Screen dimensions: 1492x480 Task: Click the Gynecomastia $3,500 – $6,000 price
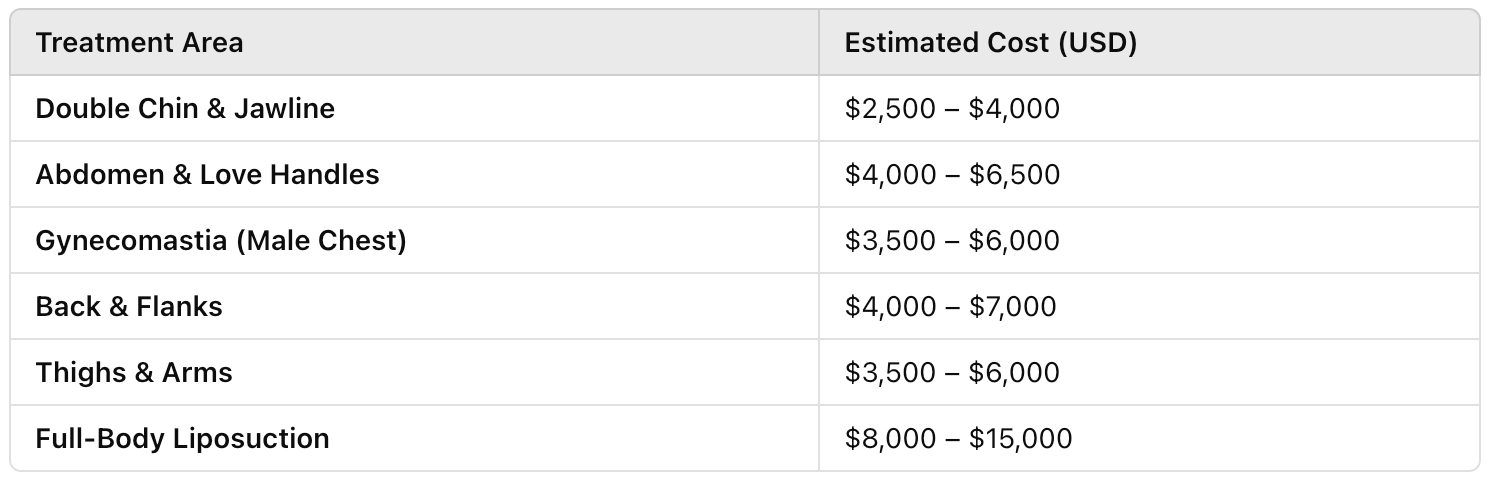1149,240
